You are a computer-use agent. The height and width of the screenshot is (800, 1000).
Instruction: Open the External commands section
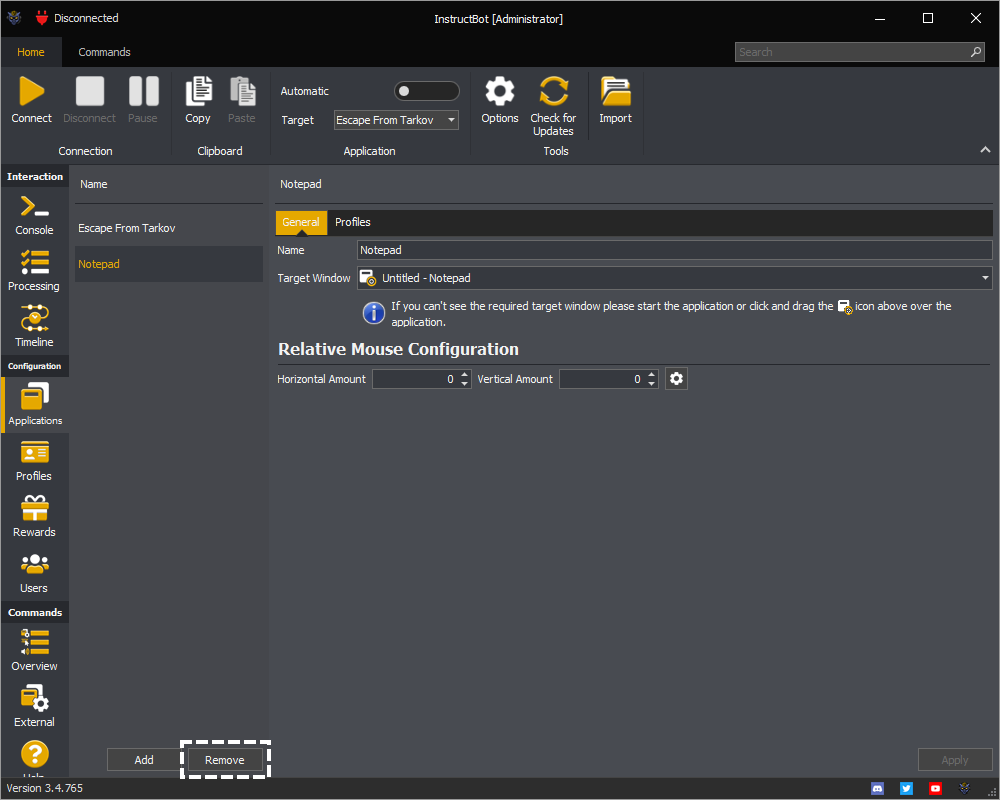click(x=34, y=707)
